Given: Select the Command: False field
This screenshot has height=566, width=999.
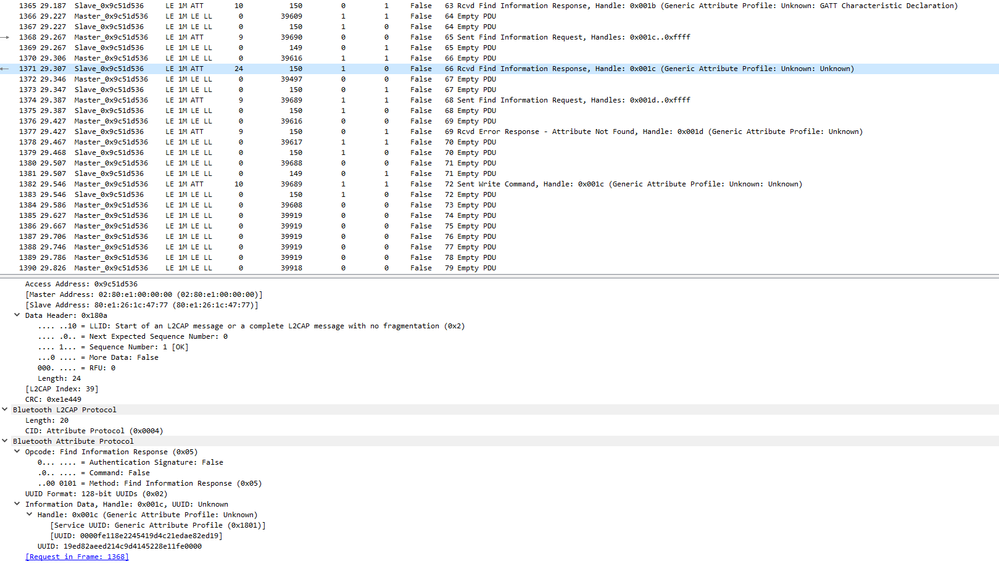Looking at the screenshot, I should pos(94,473).
